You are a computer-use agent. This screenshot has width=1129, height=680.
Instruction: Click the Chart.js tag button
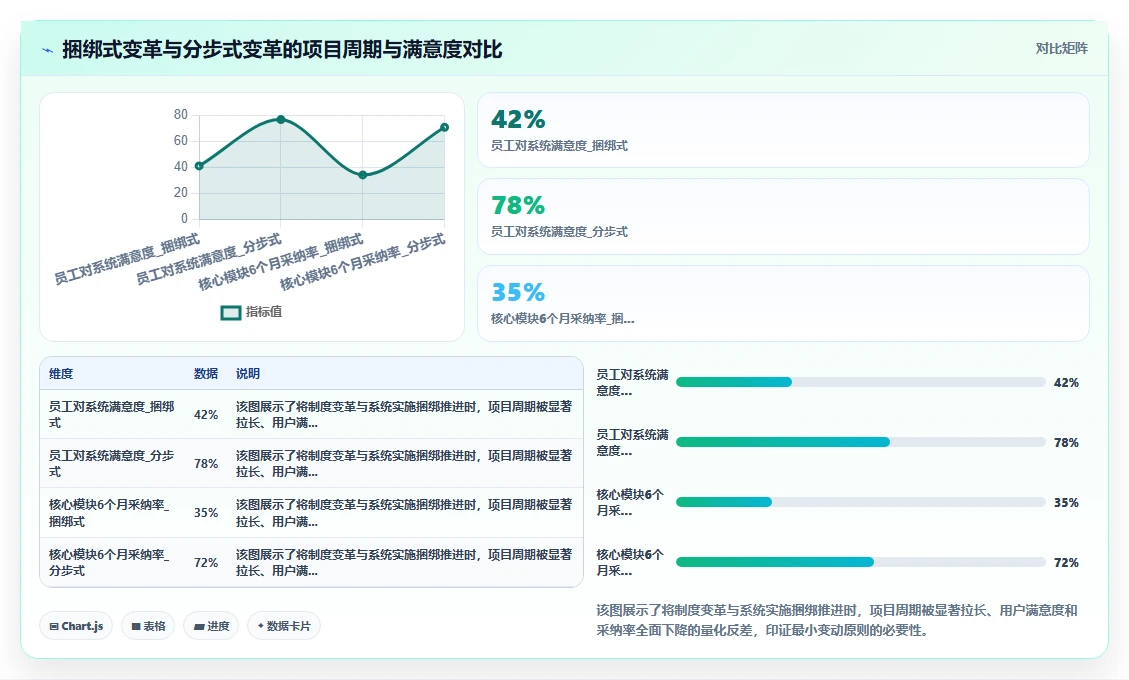tap(76, 626)
